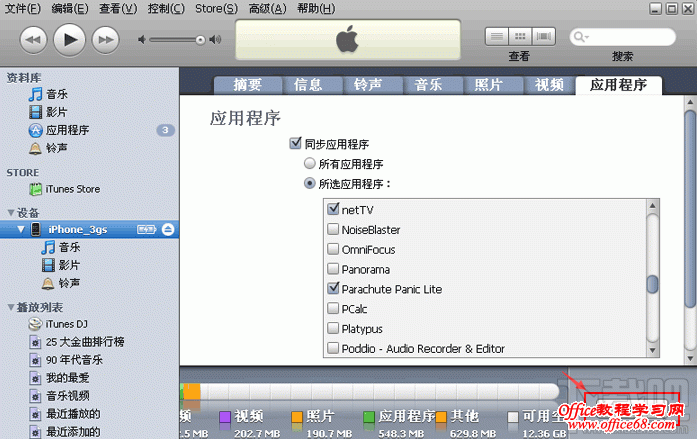Image resolution: width=697 pixels, height=439 pixels.
Task: Open the 查看(V) menu
Action: (118, 8)
